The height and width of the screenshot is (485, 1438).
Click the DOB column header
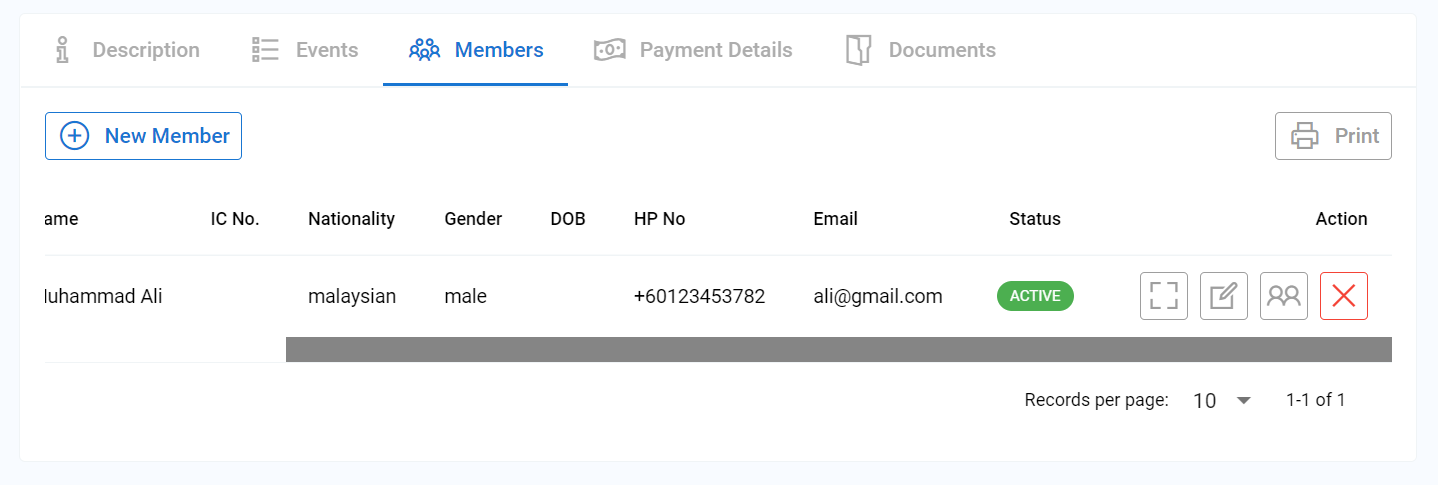pyautogui.click(x=568, y=219)
